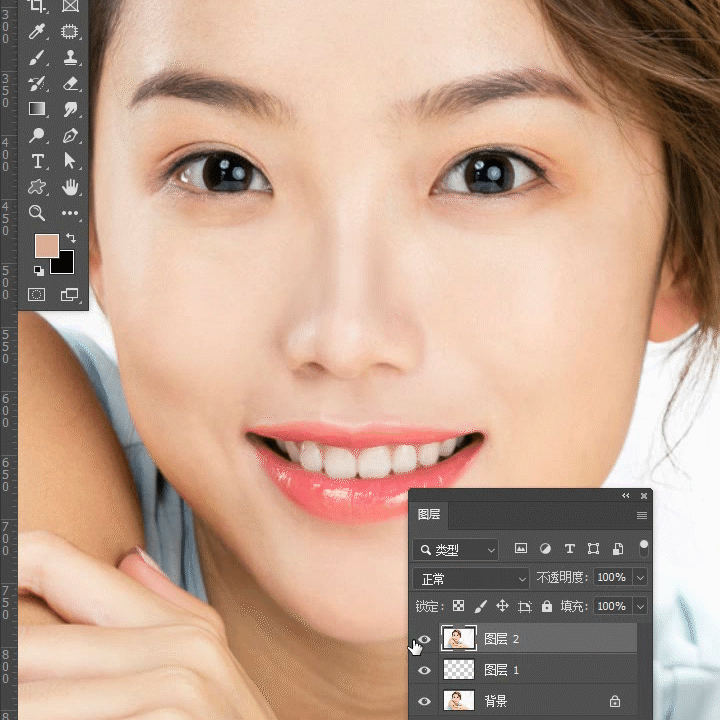720x720 pixels.
Task: Filter layers by adjustment layers
Action: coord(545,548)
